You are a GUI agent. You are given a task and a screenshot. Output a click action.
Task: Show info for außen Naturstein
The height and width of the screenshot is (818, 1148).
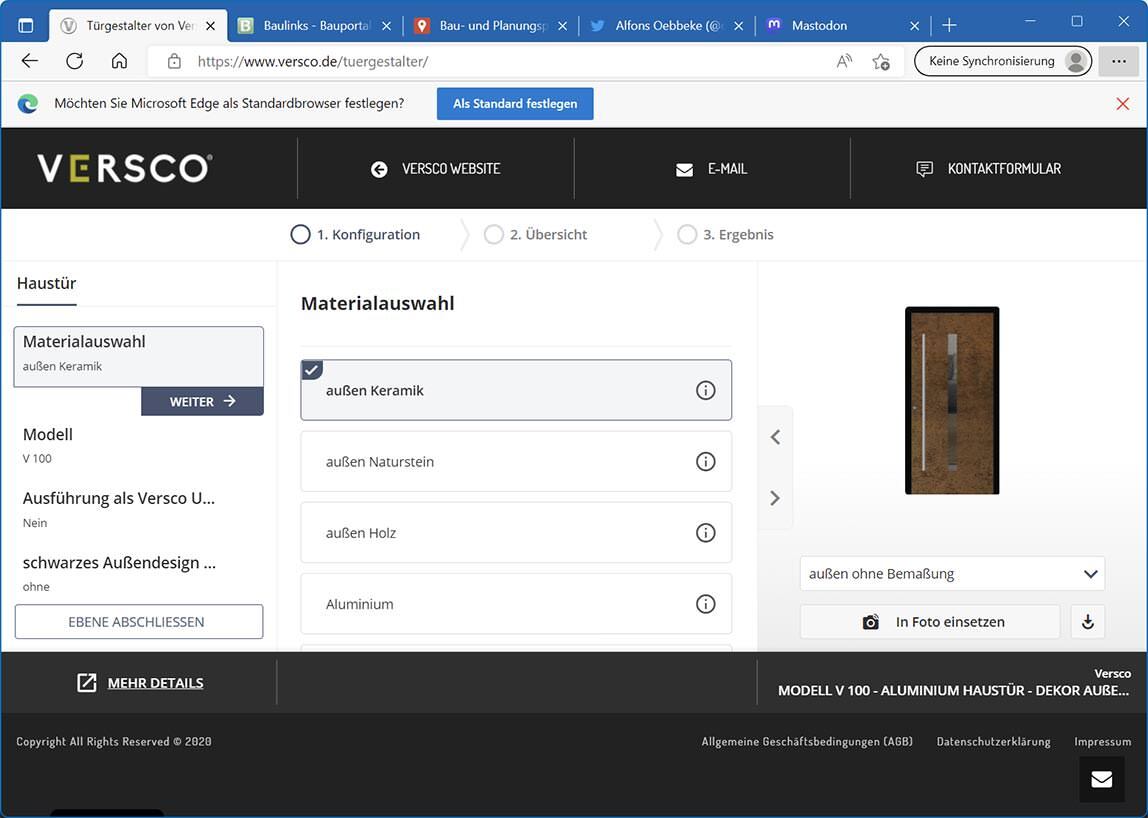click(705, 461)
